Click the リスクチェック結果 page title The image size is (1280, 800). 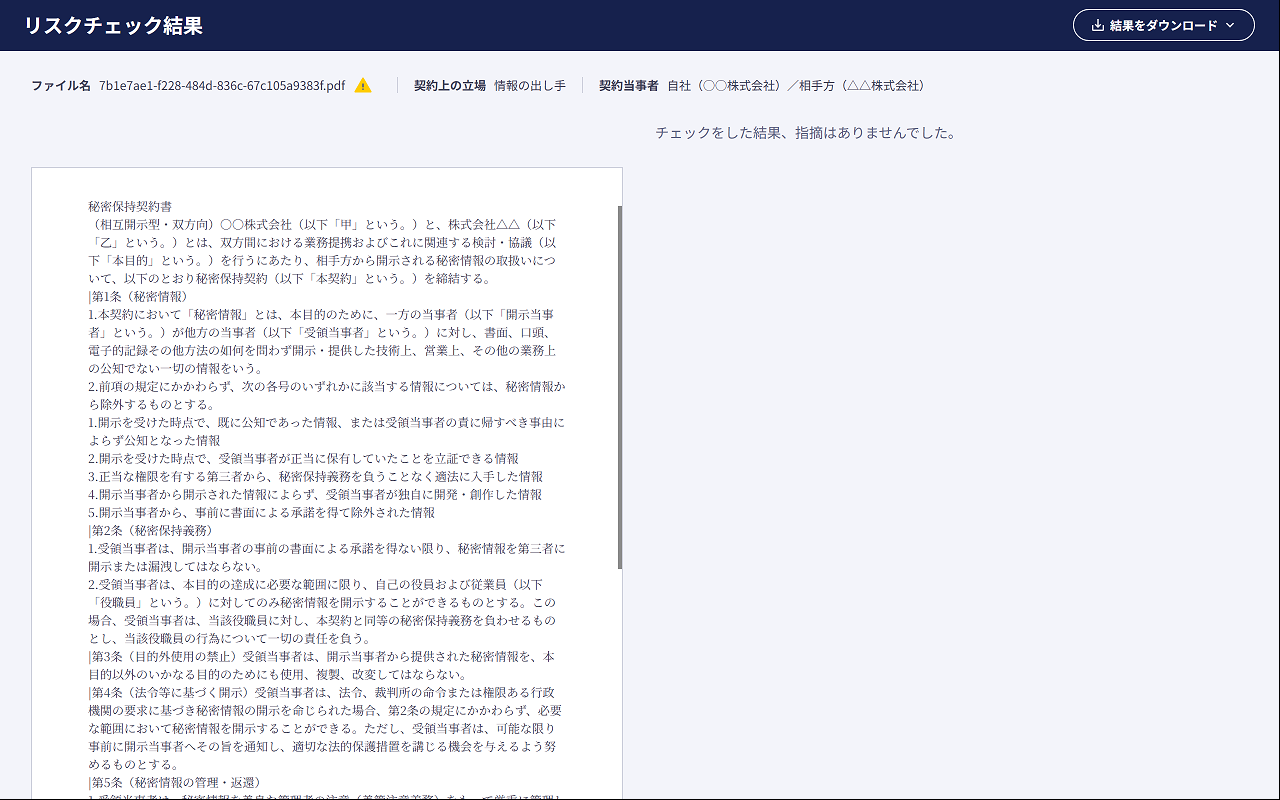tap(114, 25)
